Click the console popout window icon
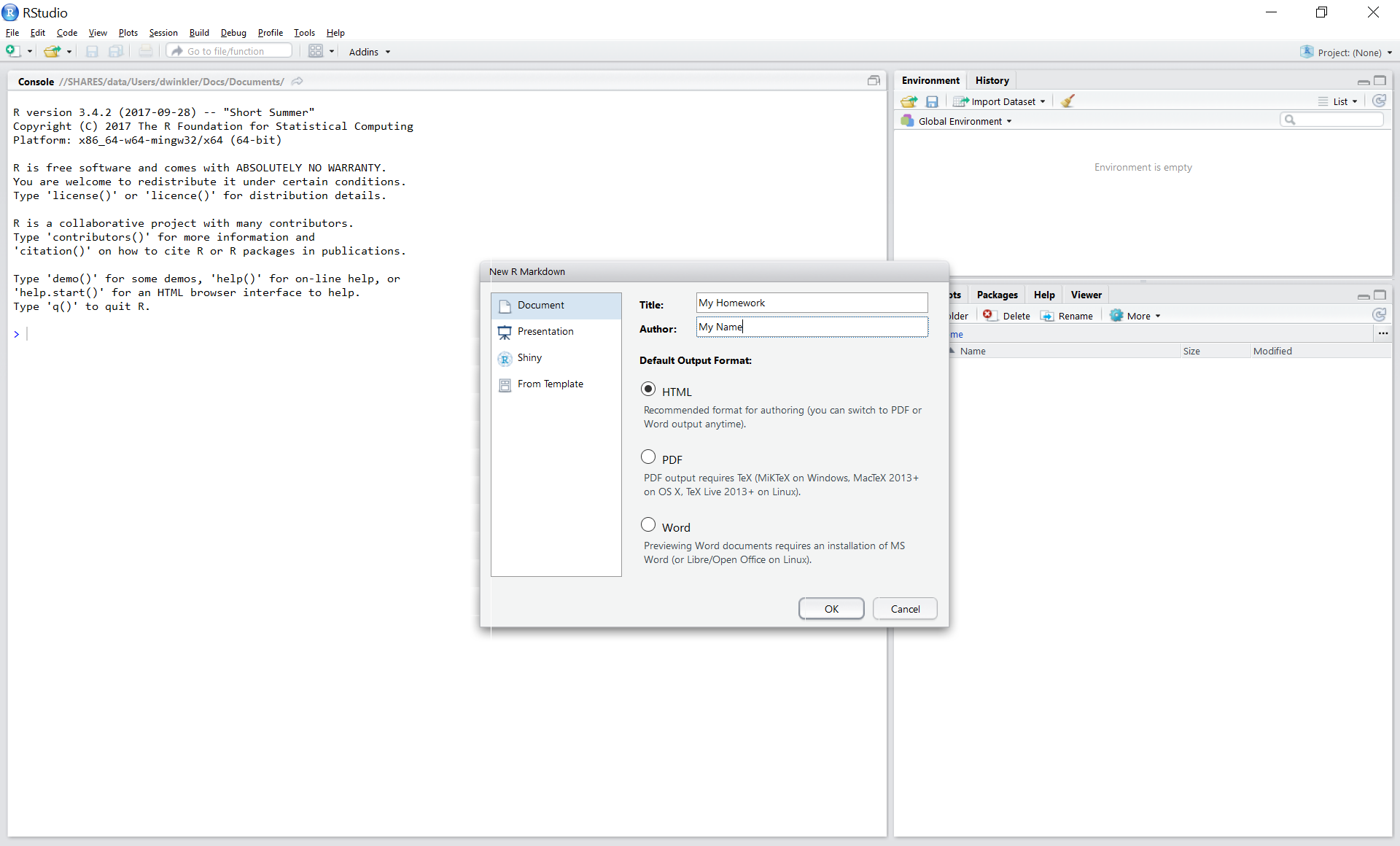The width and height of the screenshot is (1400, 846). 874,81
